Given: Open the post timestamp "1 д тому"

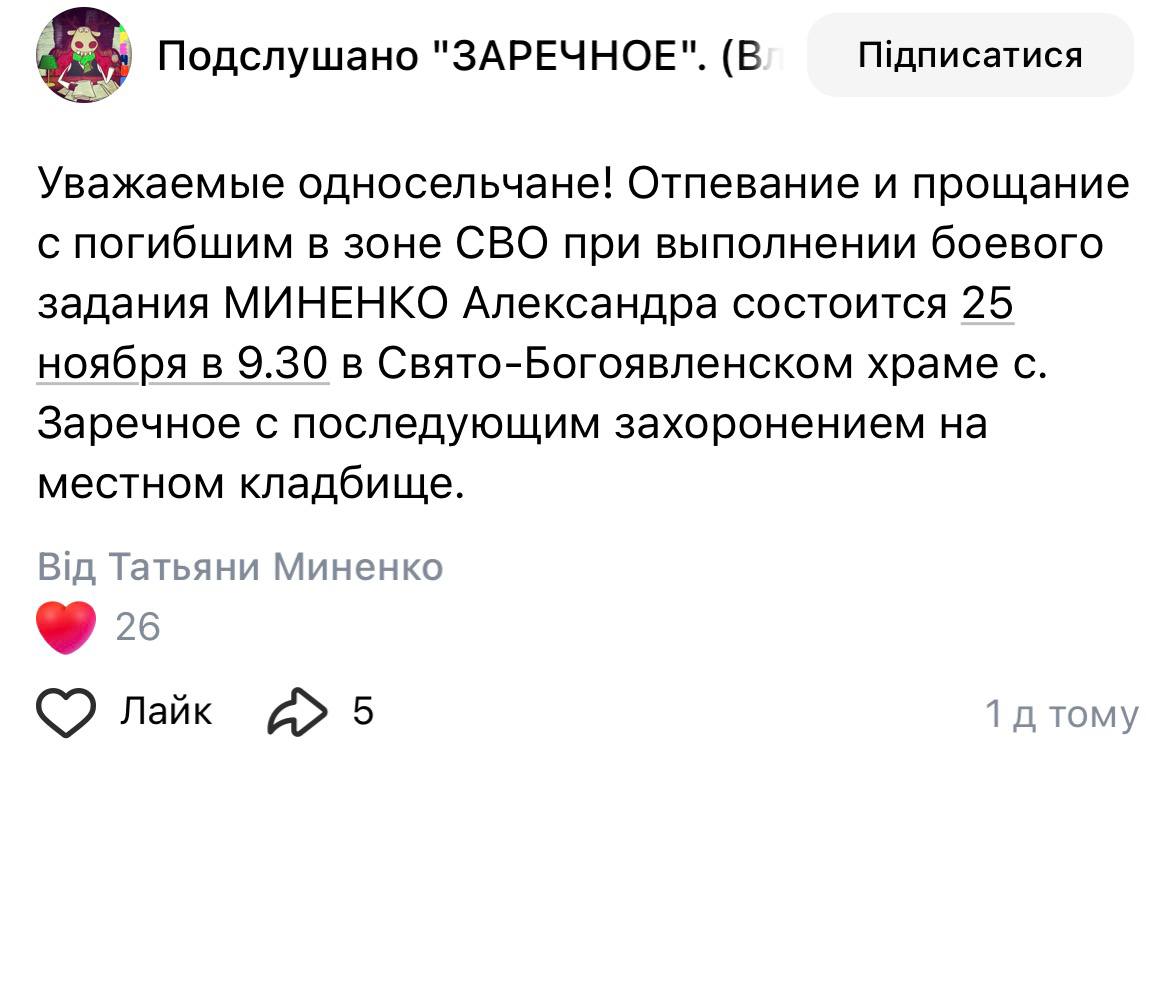Looking at the screenshot, I should (1061, 714).
